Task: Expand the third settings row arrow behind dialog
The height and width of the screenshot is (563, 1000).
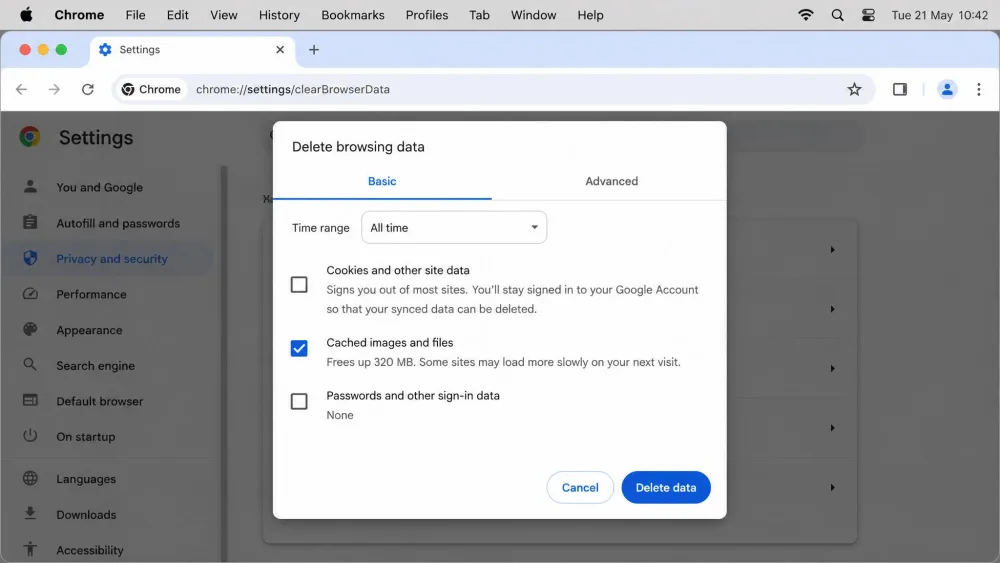Action: tap(832, 369)
